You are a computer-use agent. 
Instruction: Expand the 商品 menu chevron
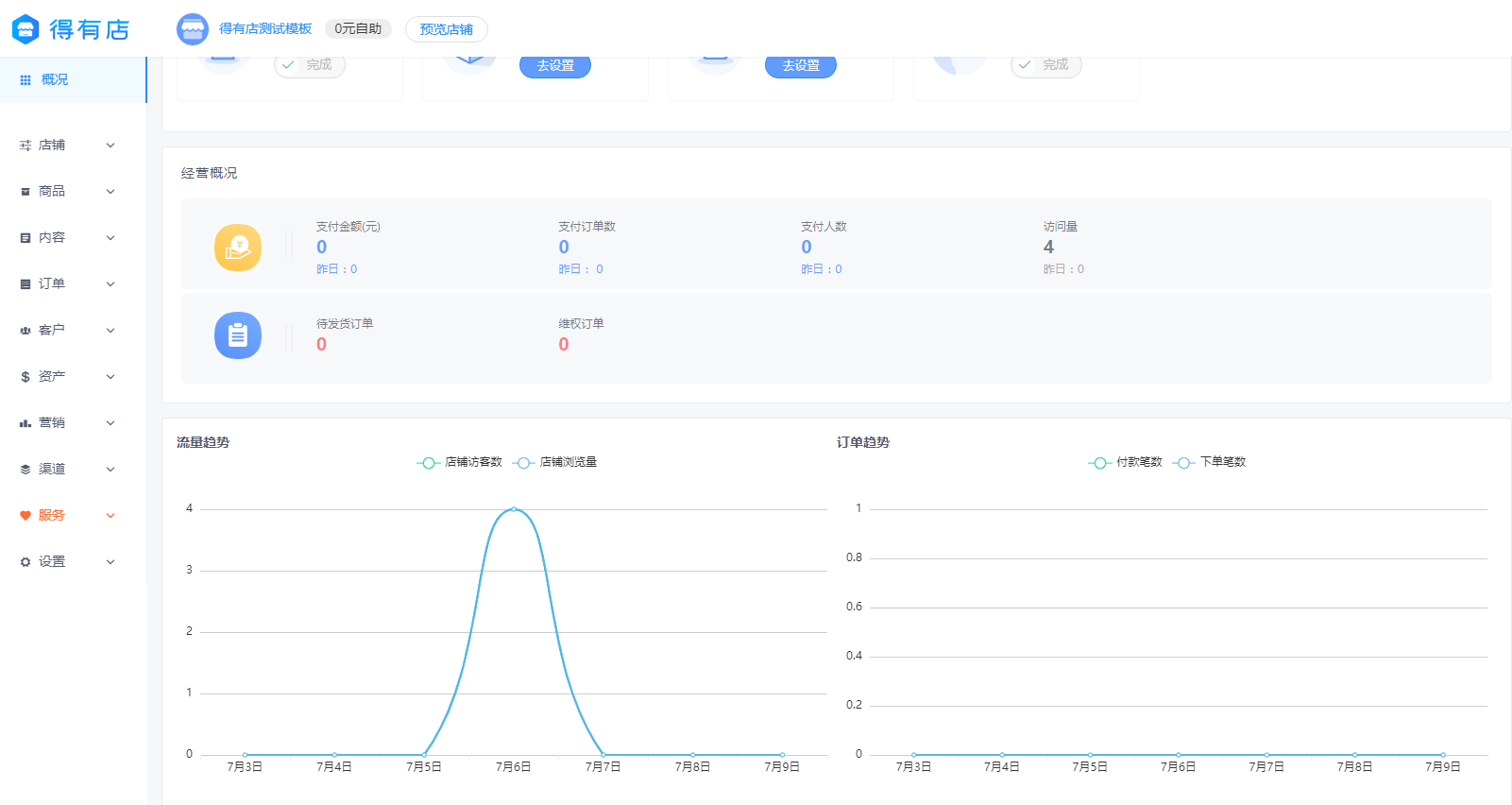point(110,192)
